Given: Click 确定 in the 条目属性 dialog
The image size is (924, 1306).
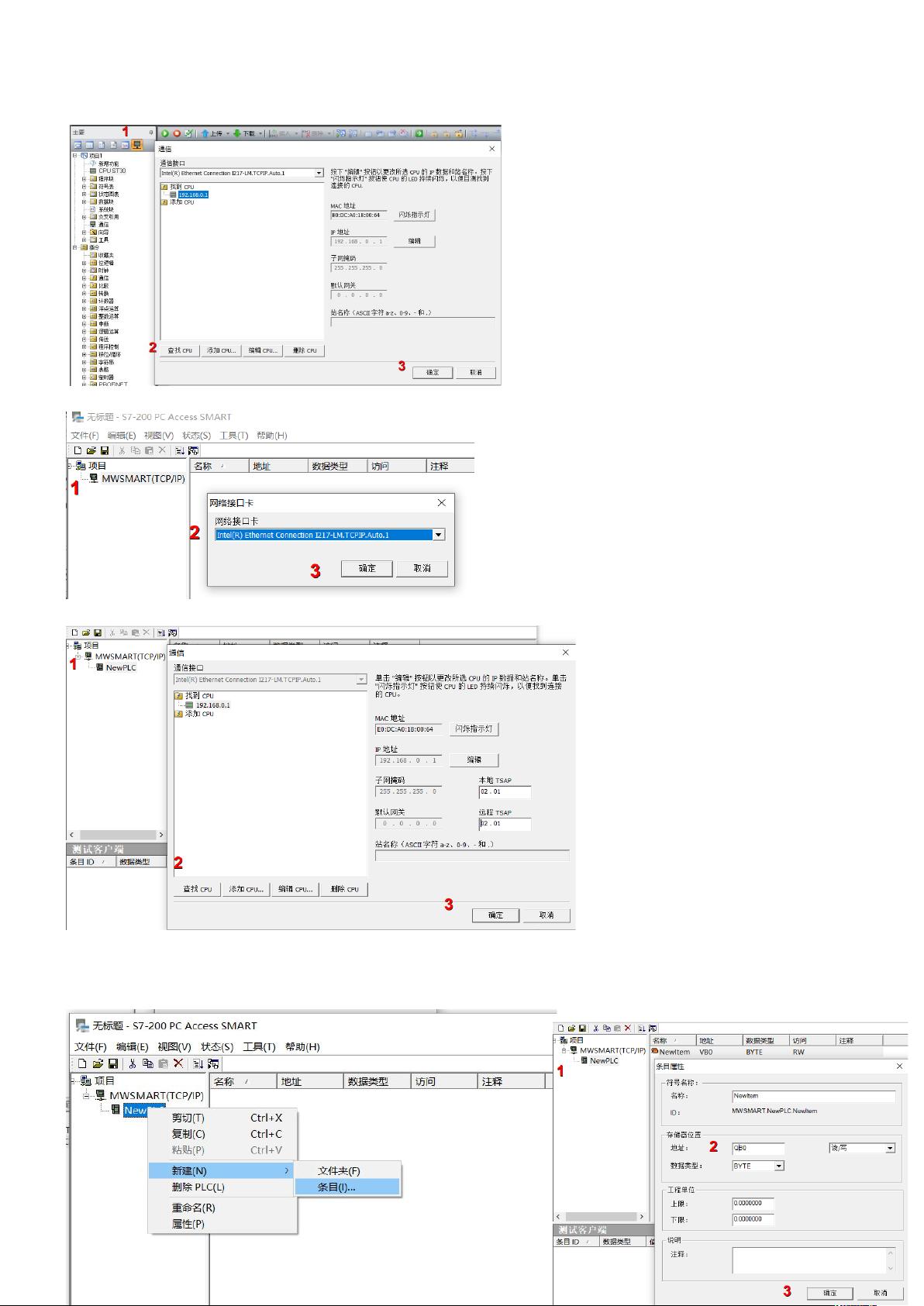Looking at the screenshot, I should 829,1293.
